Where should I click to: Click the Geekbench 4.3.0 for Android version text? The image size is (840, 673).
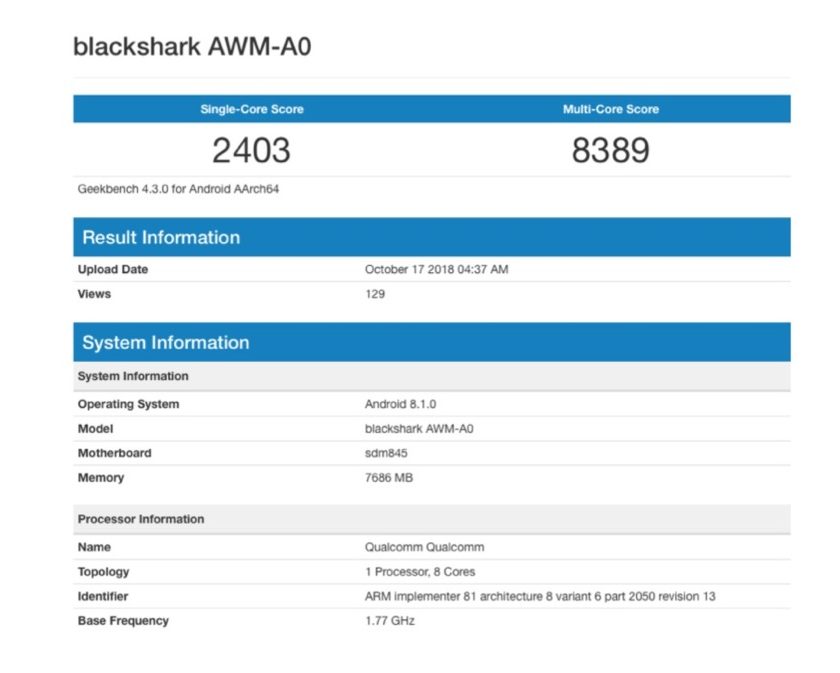[178, 188]
